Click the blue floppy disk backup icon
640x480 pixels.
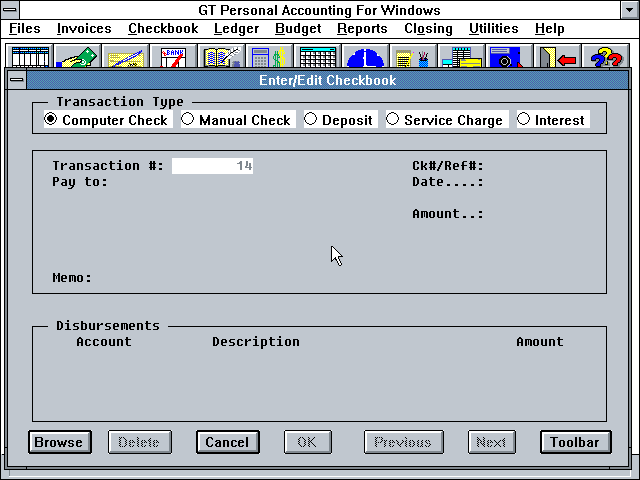tap(509, 56)
